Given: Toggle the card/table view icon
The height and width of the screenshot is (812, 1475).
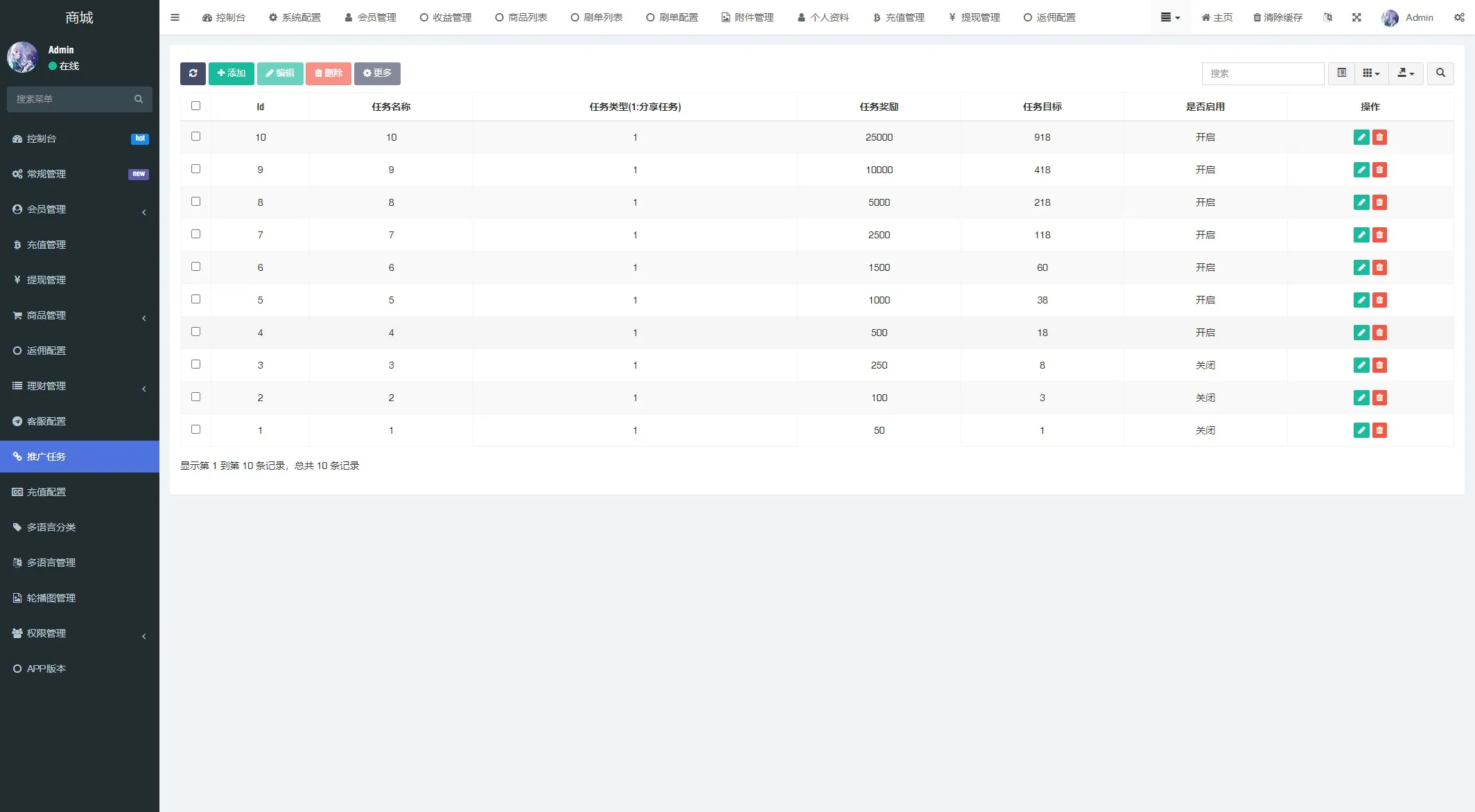Looking at the screenshot, I should pos(1341,73).
